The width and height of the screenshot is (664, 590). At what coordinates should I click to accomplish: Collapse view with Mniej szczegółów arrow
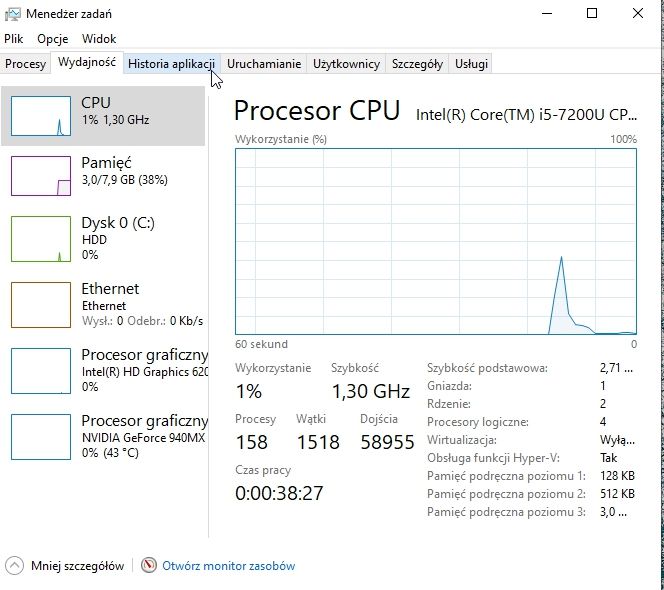(14, 565)
